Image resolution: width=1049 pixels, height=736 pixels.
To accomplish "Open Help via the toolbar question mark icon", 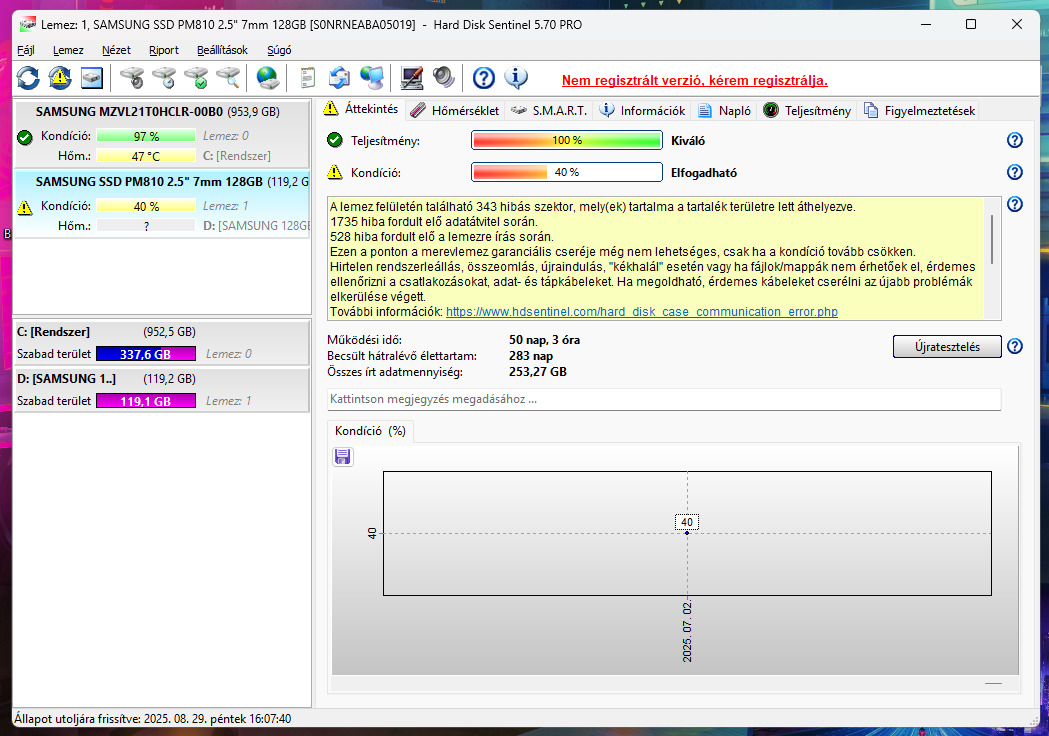I will pos(484,78).
